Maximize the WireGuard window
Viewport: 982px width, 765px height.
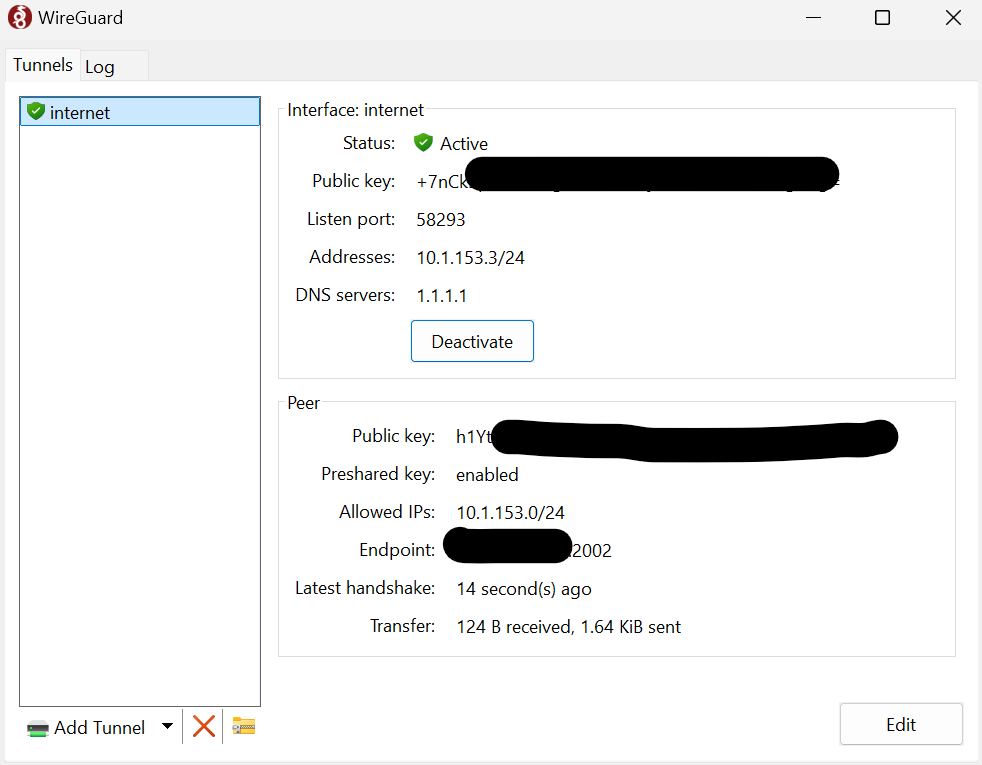pos(882,18)
